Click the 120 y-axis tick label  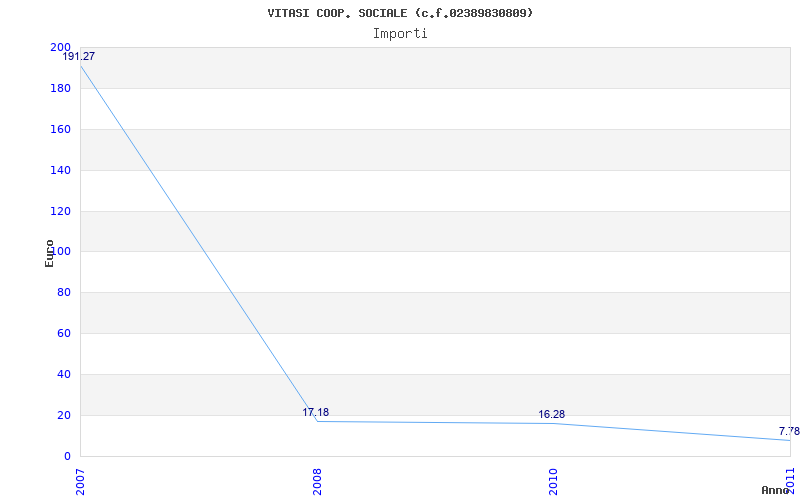click(x=60, y=211)
